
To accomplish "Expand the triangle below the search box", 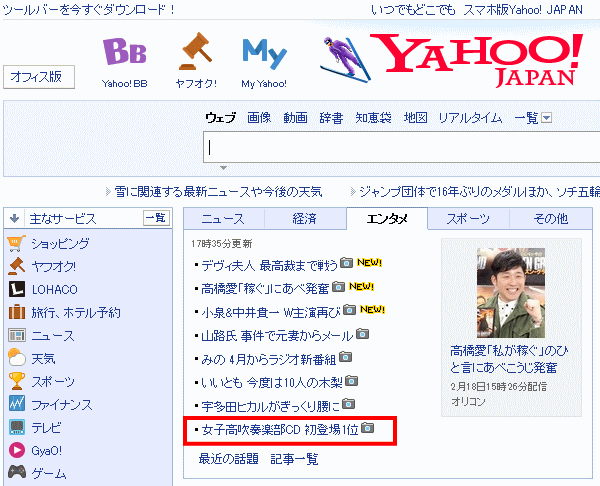I will 223,168.
